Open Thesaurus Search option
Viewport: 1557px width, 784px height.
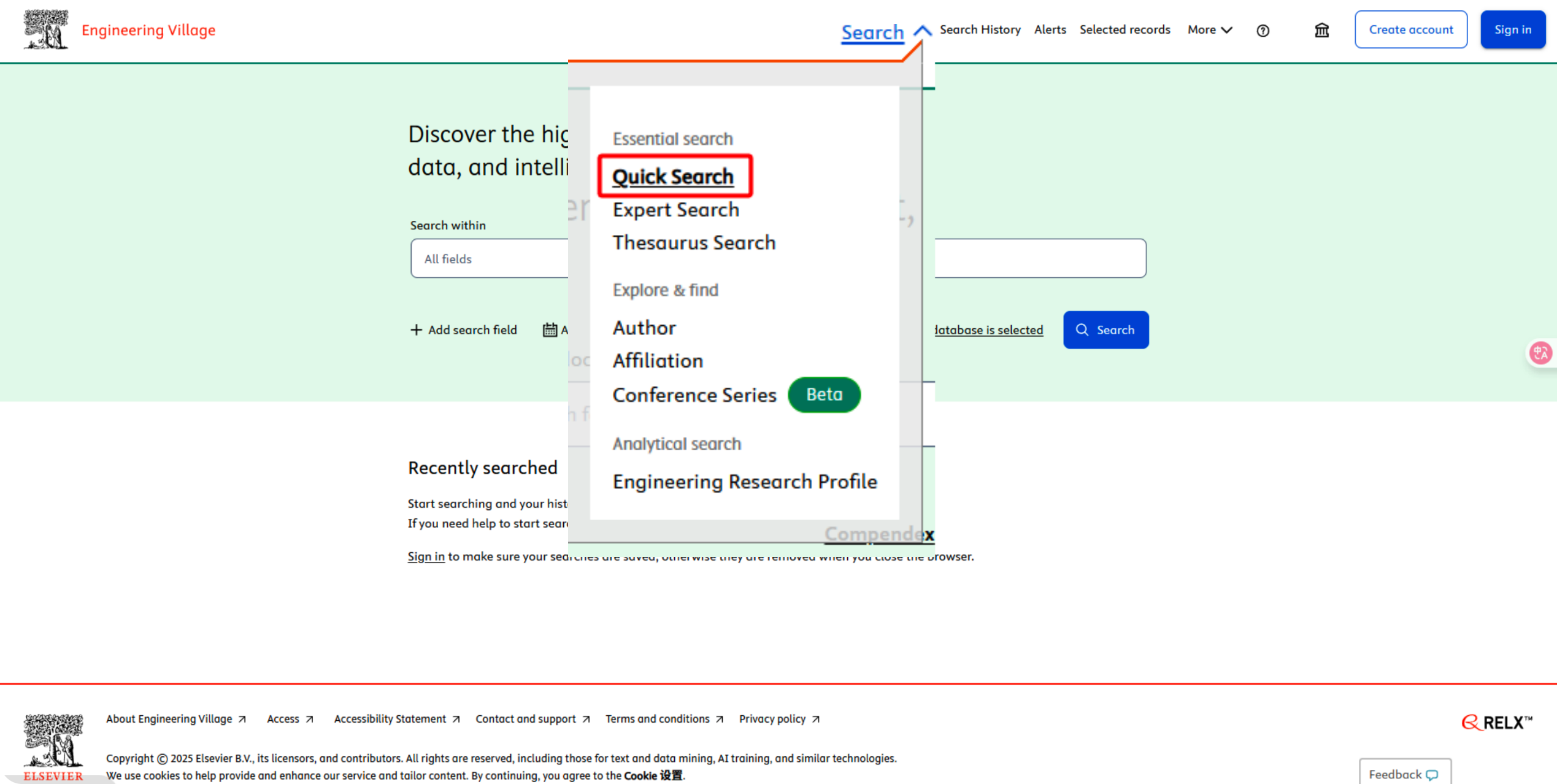694,243
